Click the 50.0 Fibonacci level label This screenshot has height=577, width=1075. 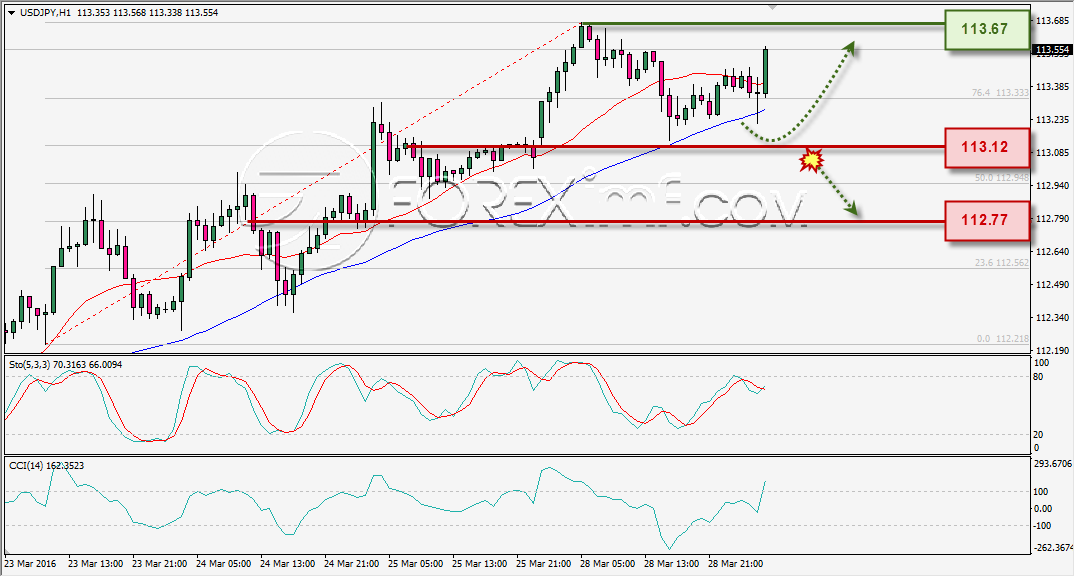click(x=1001, y=177)
